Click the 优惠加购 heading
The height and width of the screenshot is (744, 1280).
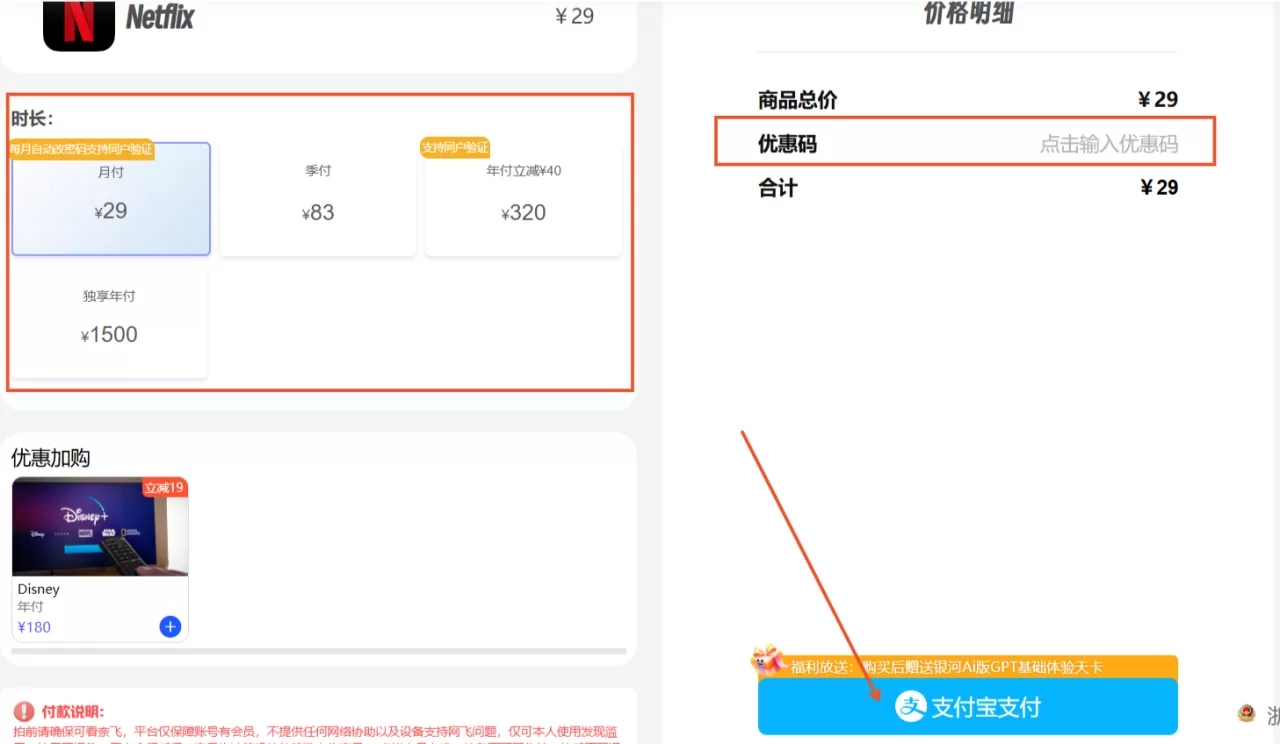(x=51, y=458)
